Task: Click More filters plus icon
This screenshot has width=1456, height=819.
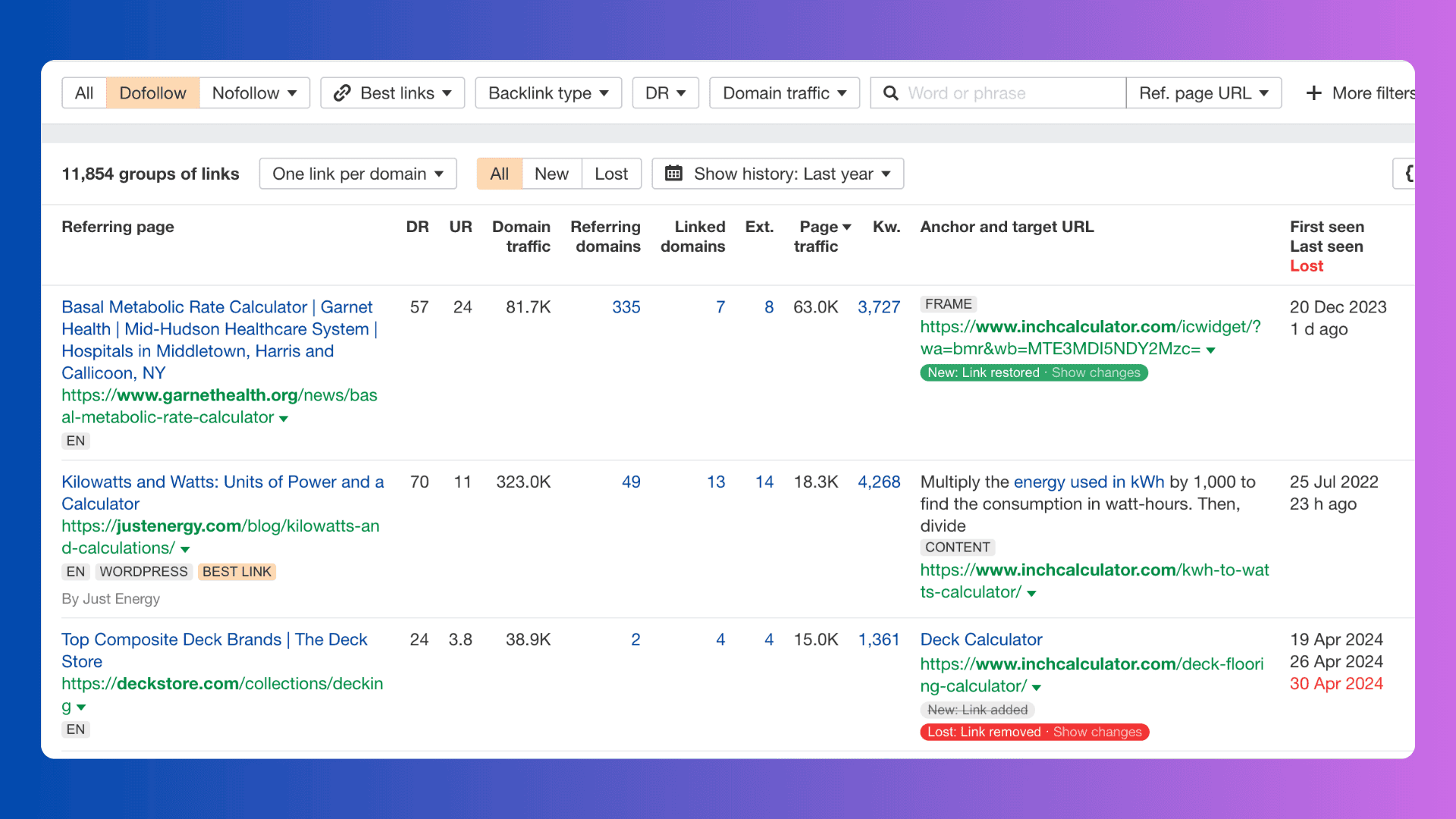Action: (1314, 93)
